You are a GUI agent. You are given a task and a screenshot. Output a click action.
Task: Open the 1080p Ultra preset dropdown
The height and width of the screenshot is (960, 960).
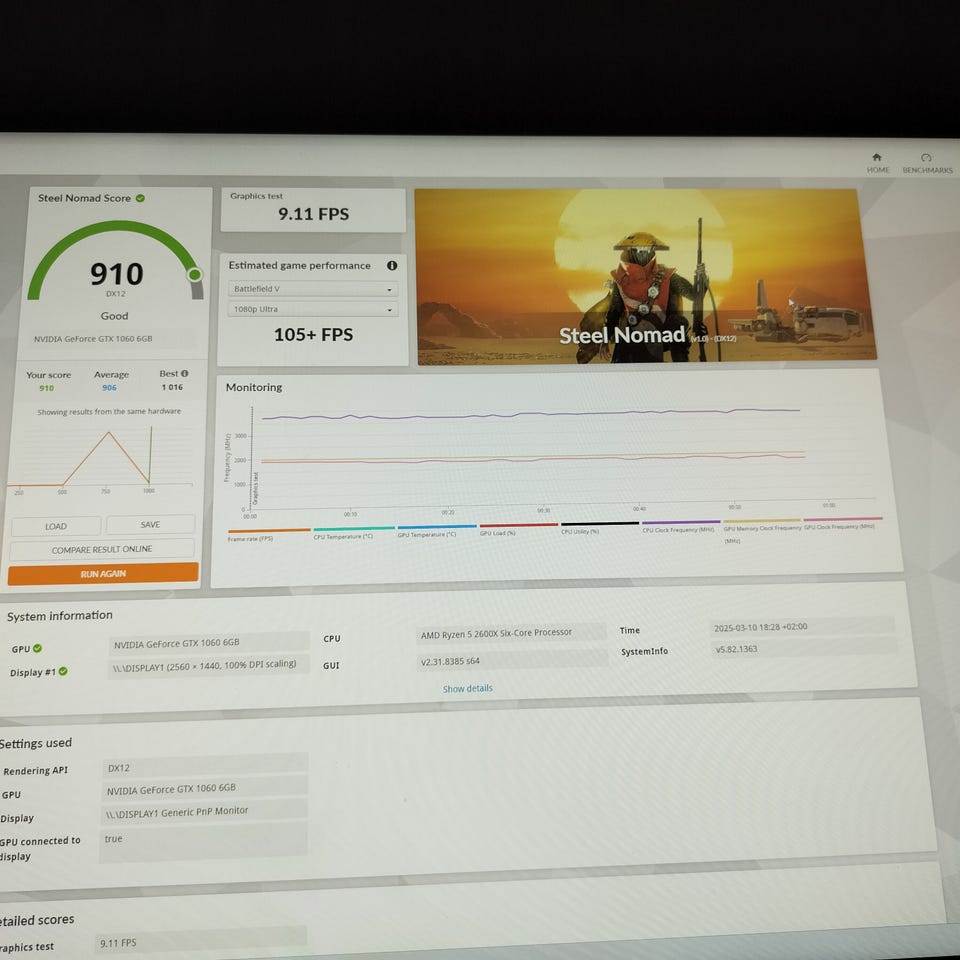click(313, 309)
